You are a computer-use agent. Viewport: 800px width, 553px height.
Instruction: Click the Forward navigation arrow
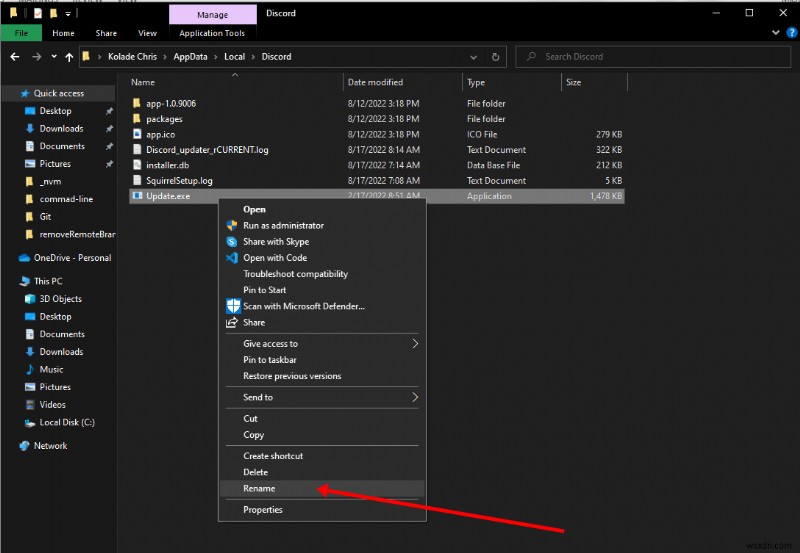click(36, 57)
